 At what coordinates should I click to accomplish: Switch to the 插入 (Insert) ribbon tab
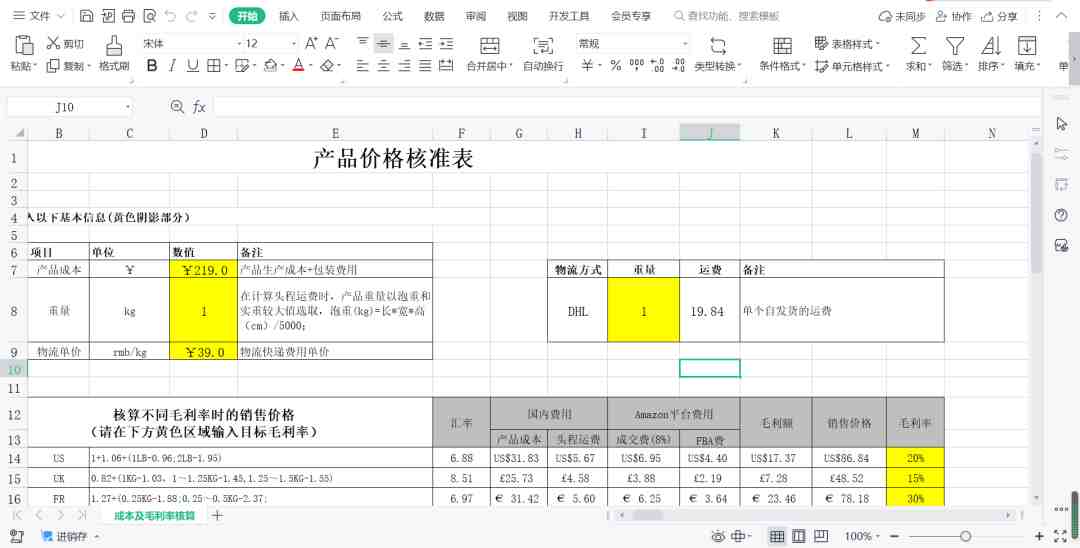[289, 16]
